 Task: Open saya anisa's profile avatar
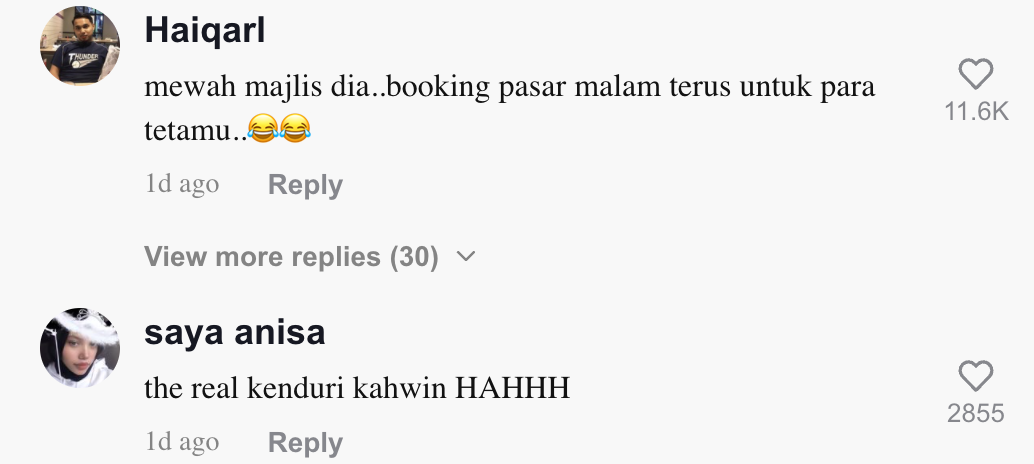[x=80, y=347]
